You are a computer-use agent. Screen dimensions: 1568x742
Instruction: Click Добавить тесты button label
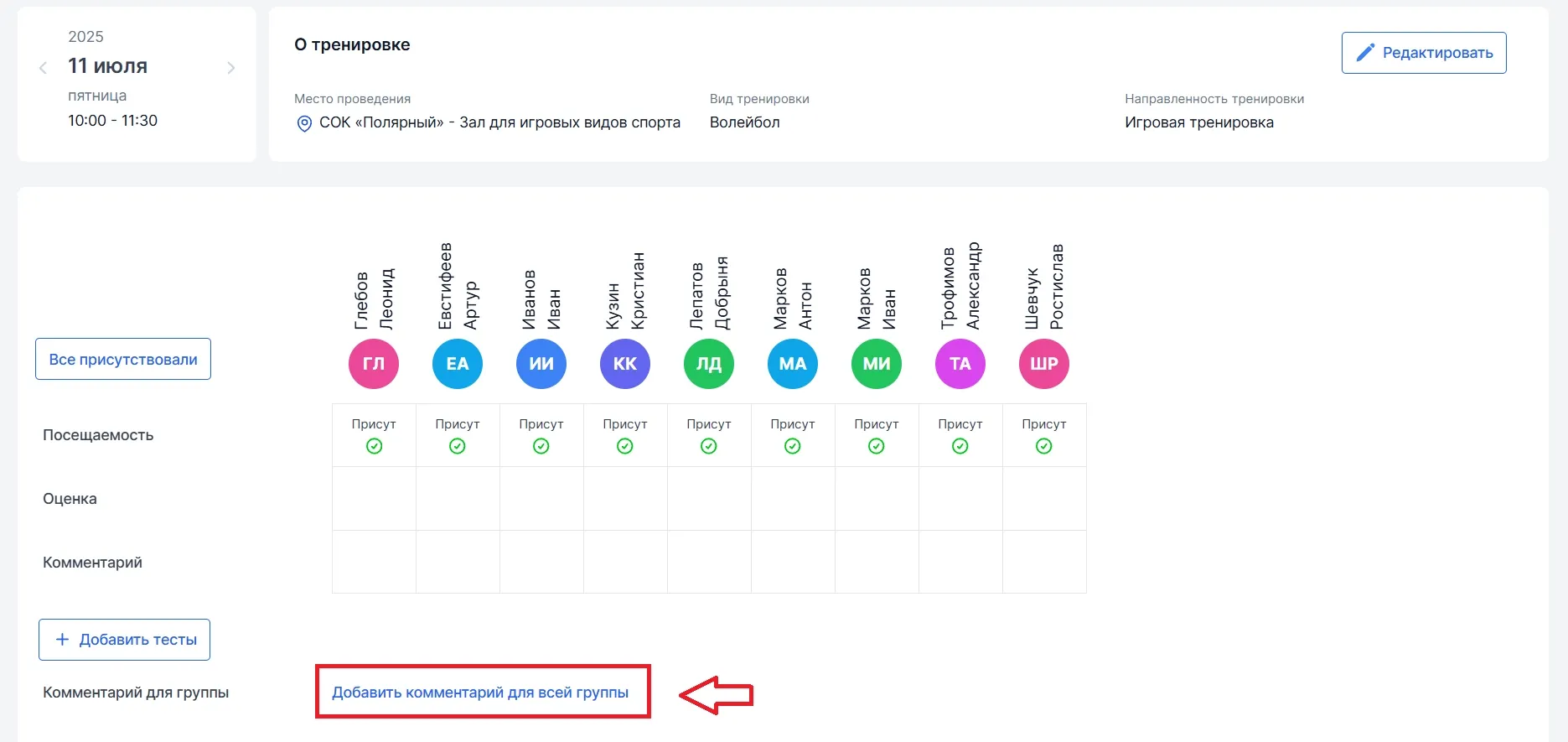pyautogui.click(x=138, y=640)
